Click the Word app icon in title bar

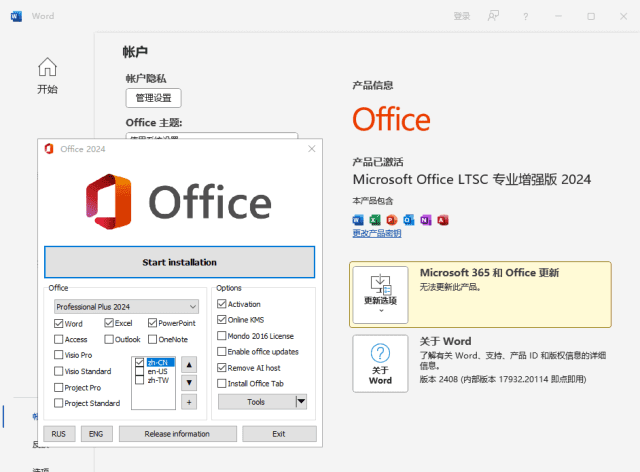16,16
